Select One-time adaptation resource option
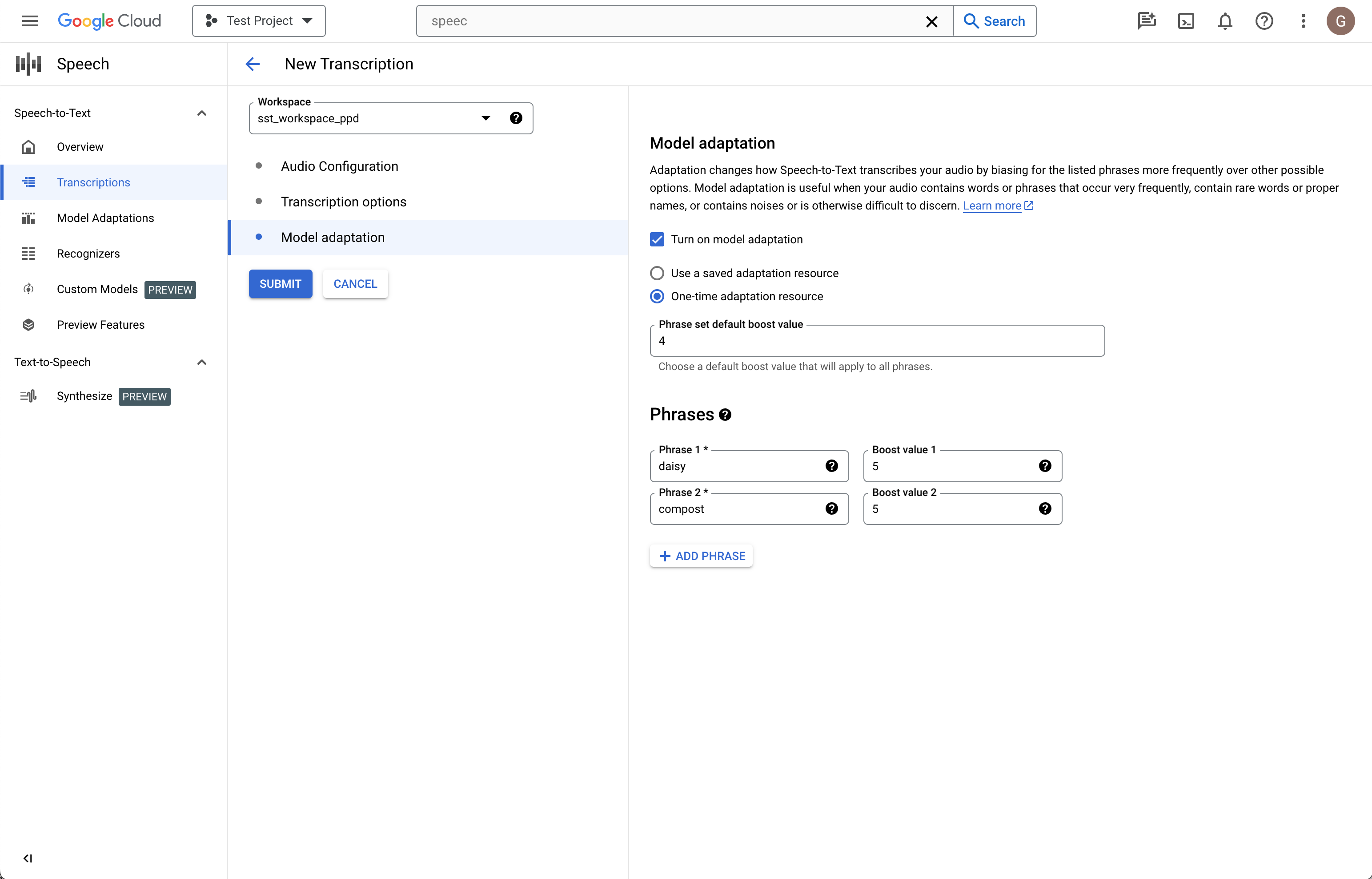 (x=657, y=296)
